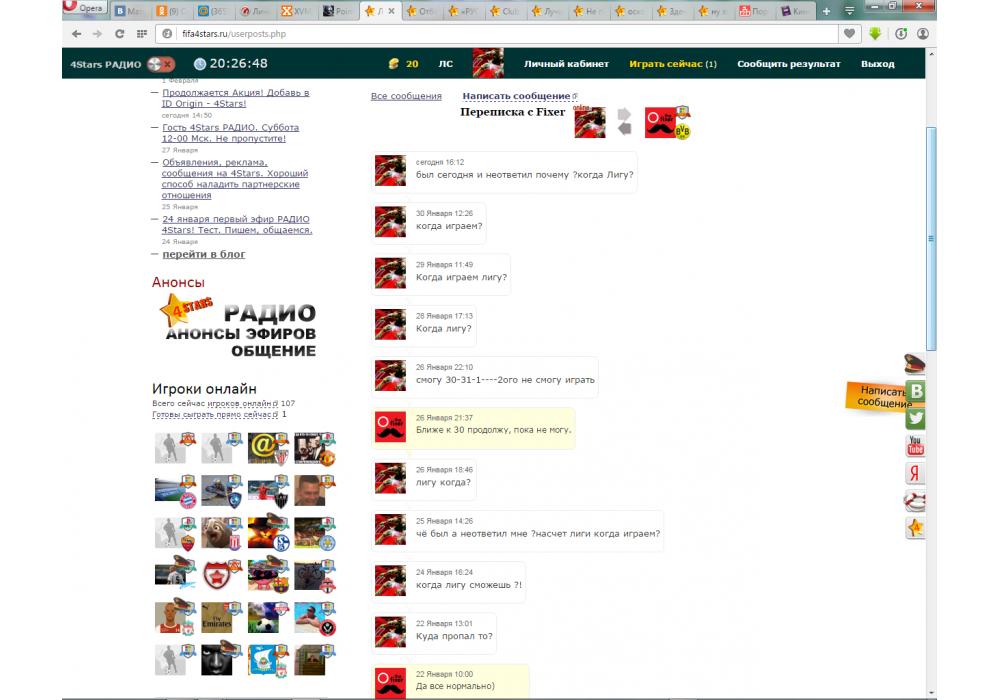
Task: Open link 'Гость 4Stars РАДИО. Суббота 12-00'
Action: (x=230, y=133)
